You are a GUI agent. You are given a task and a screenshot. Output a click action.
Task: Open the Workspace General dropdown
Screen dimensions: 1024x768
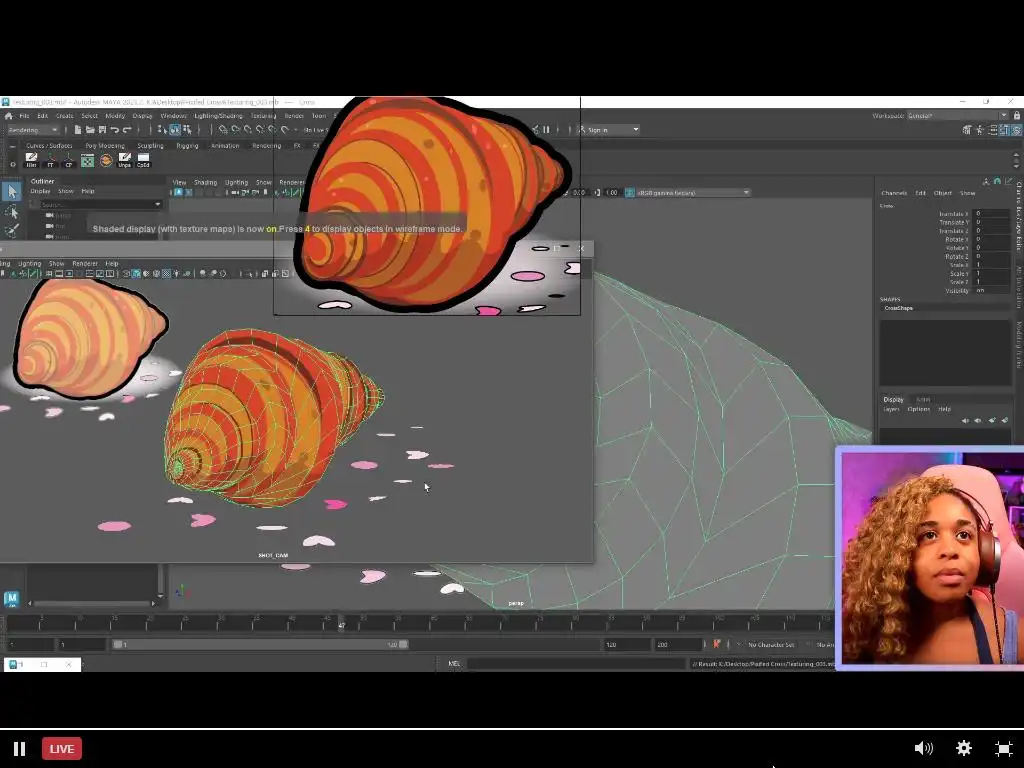click(958, 116)
